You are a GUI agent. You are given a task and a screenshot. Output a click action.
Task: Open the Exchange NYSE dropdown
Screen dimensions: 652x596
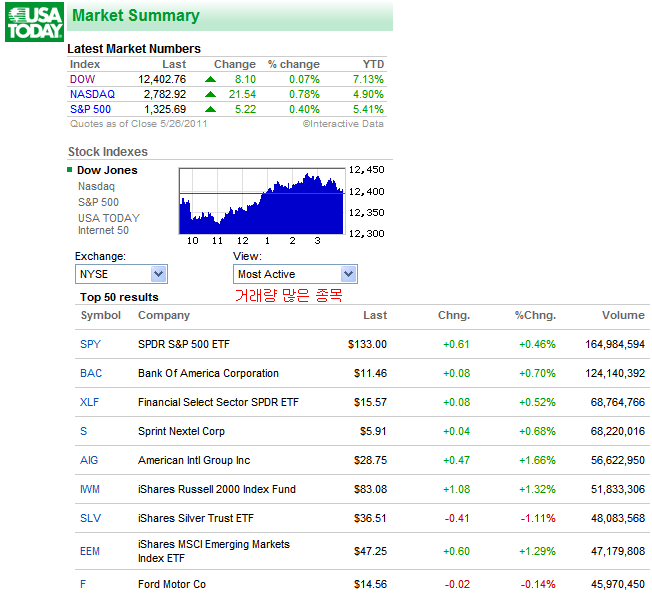coord(121,274)
